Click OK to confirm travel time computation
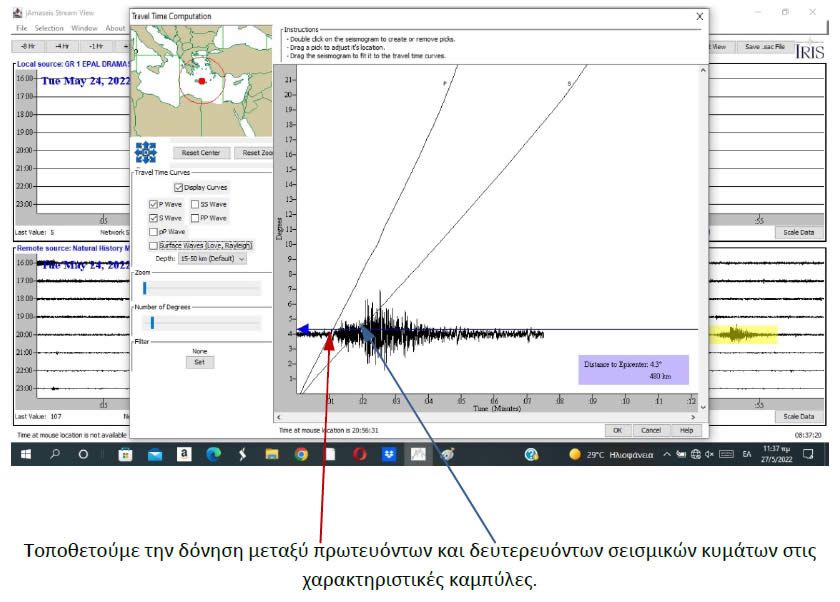 [617, 430]
